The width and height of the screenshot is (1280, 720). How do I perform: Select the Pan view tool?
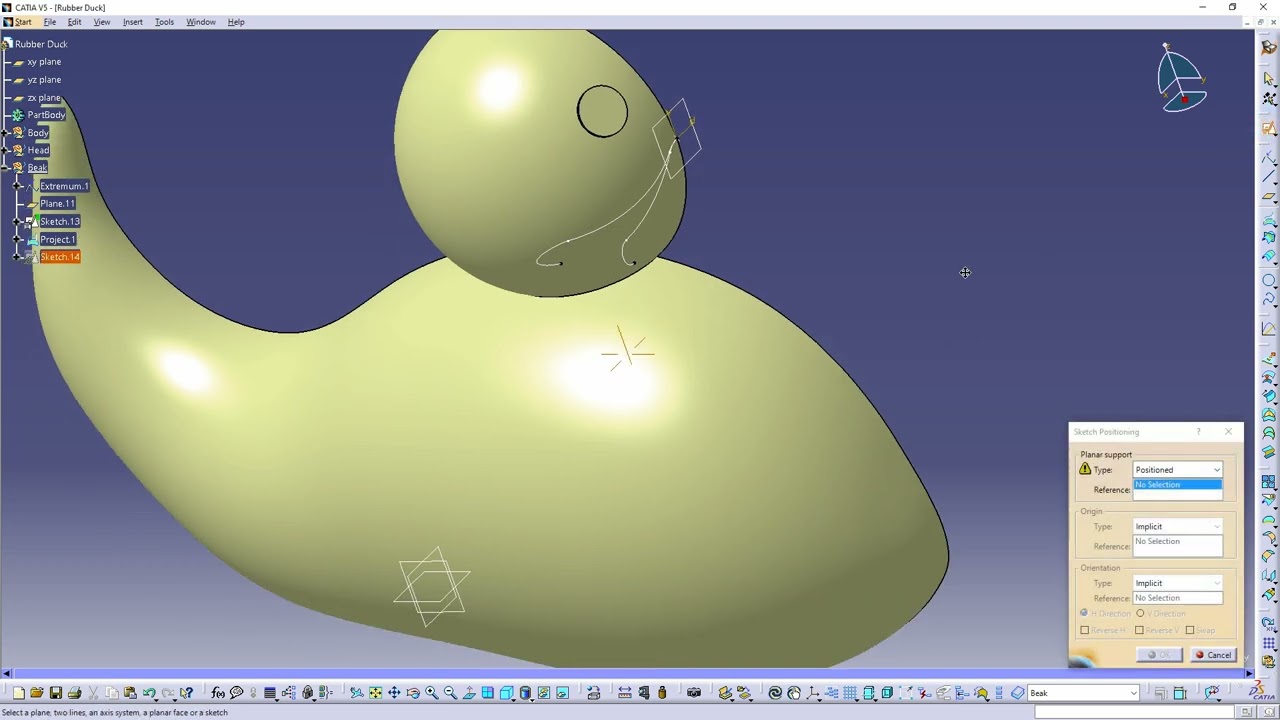coord(394,693)
